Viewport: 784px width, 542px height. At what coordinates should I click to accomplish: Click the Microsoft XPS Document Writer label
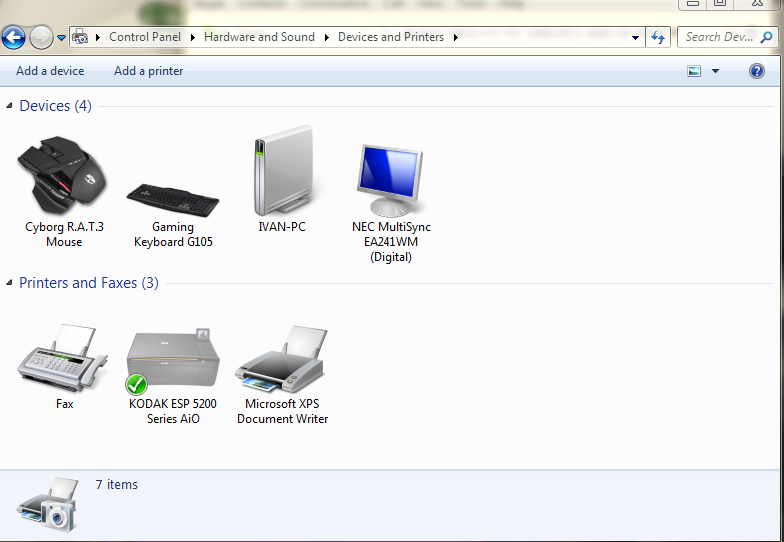[282, 411]
